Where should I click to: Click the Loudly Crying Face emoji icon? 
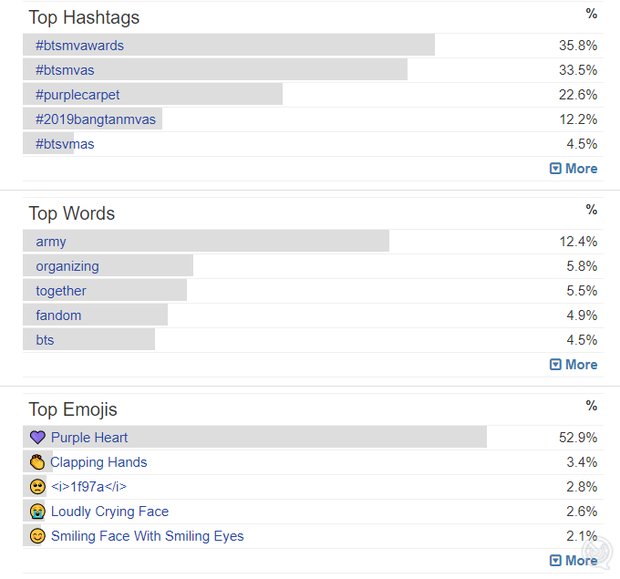38,511
